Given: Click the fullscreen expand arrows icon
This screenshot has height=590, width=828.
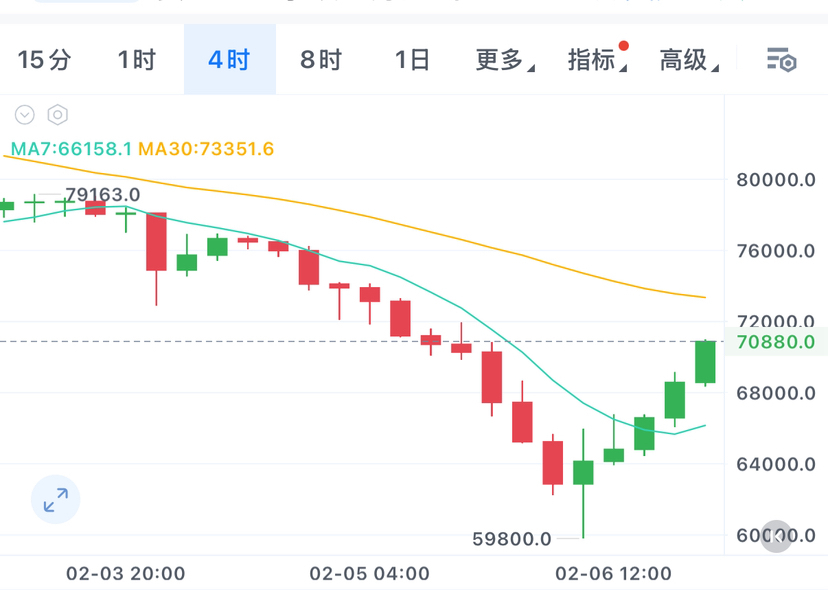Looking at the screenshot, I should pos(56,499).
